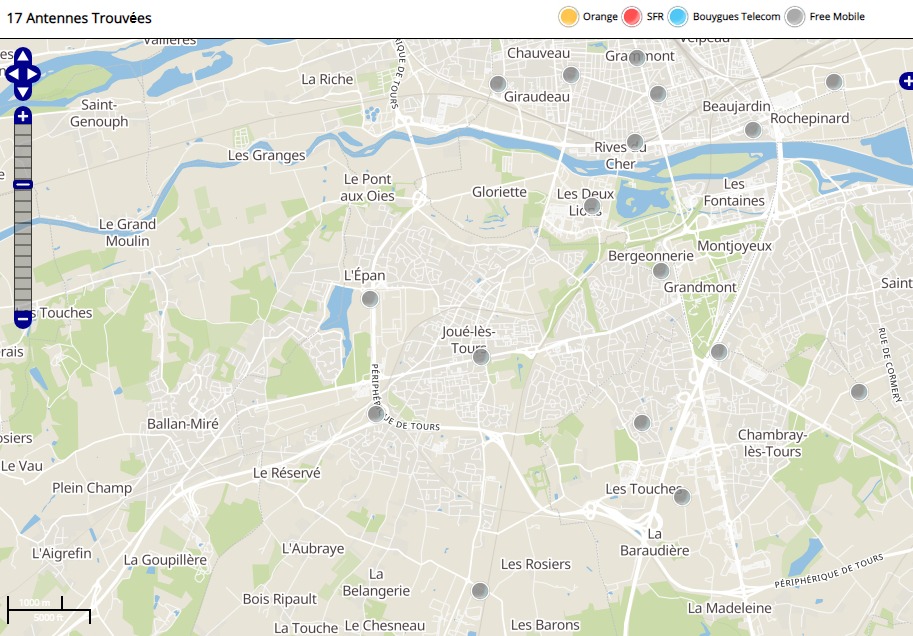Pan the map up with the arrow
Screen dimensions: 913x636
pyautogui.click(x=23, y=56)
